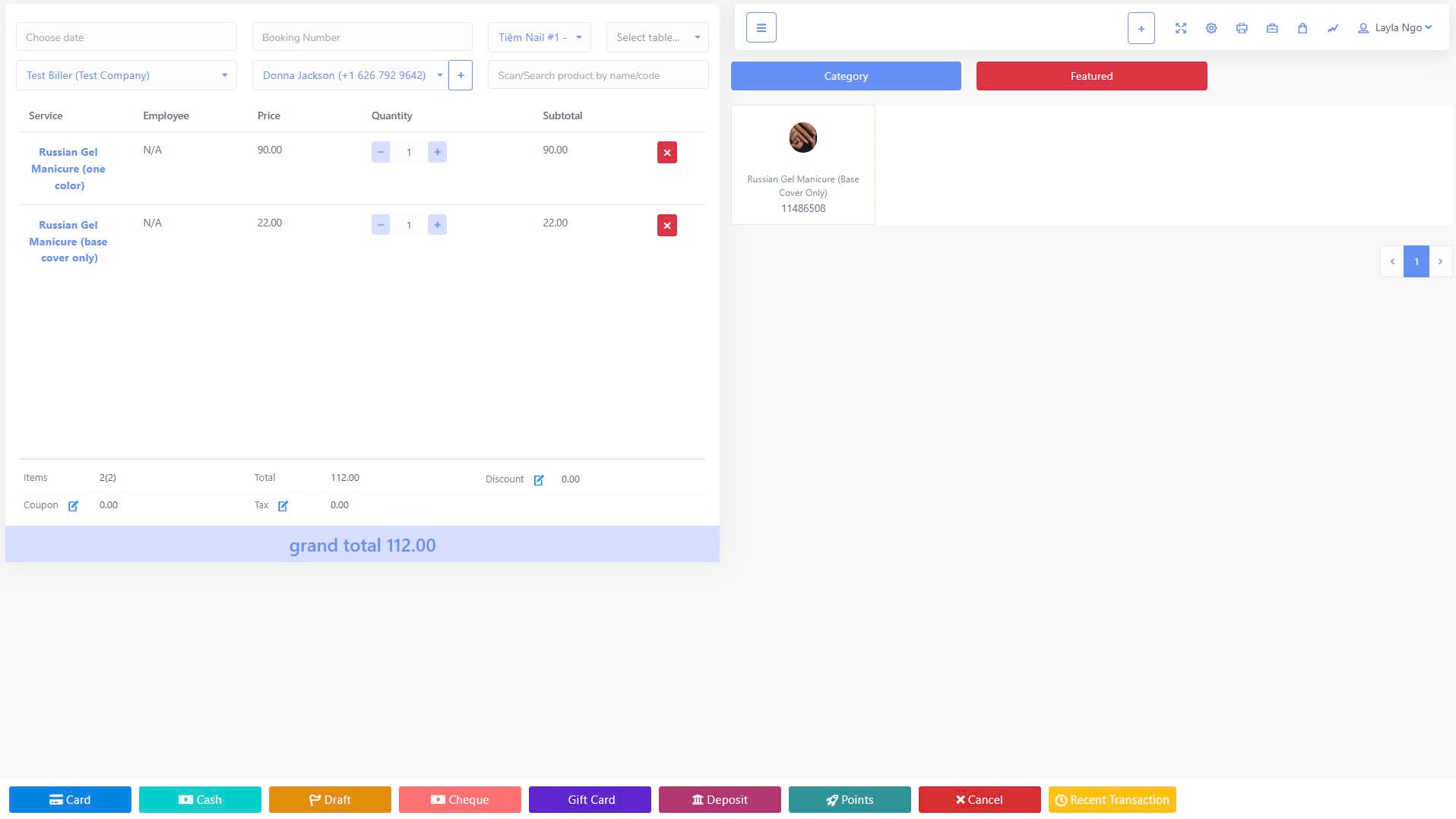The height and width of the screenshot is (819, 1456).
Task: Open the settings gear icon
Action: pyautogui.click(x=1211, y=28)
